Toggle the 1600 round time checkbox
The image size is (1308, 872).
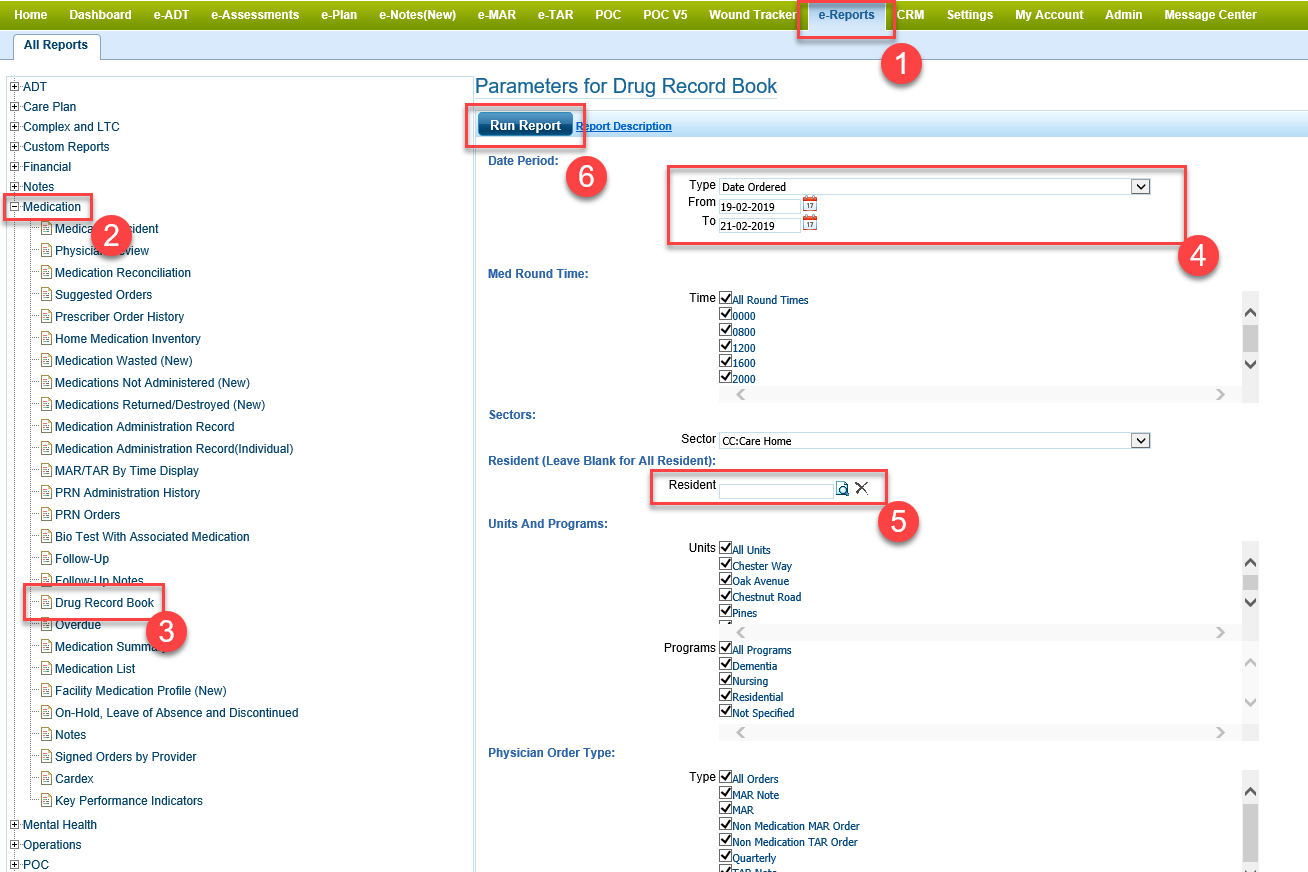point(726,361)
